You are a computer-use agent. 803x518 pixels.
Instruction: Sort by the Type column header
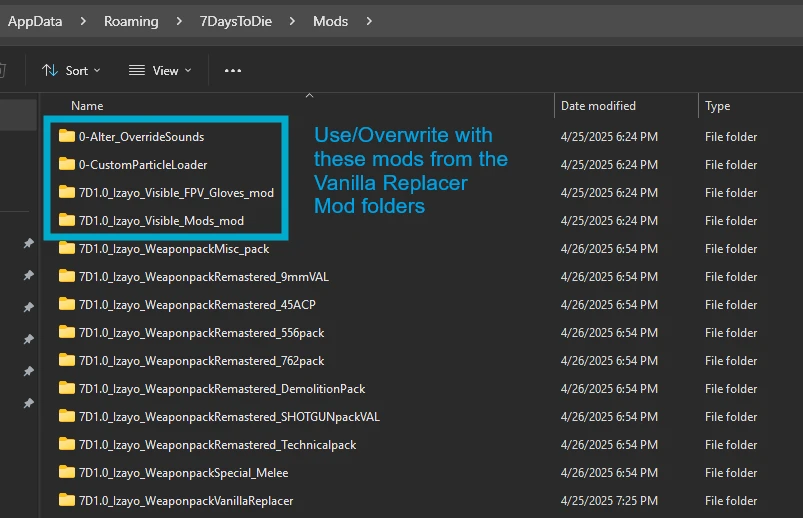(x=717, y=106)
